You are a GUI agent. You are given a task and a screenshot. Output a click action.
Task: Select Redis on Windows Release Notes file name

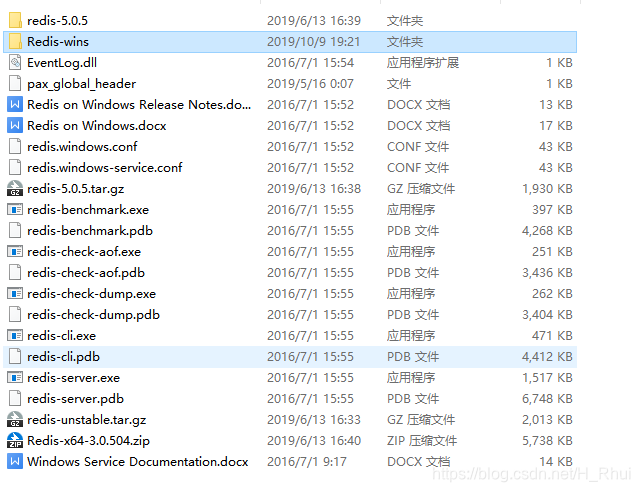tap(139, 105)
